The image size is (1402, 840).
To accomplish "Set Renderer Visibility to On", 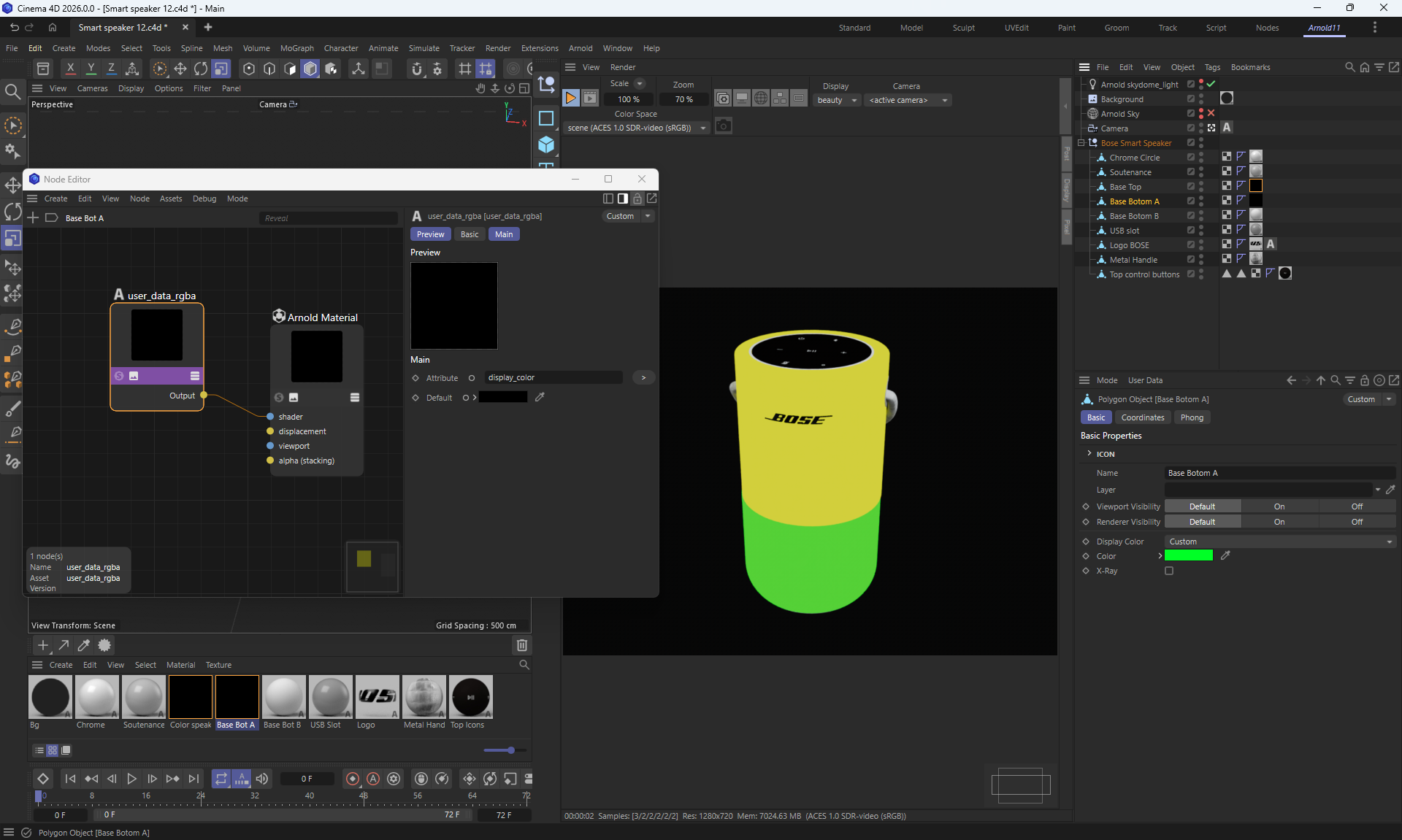I will click(x=1279, y=522).
